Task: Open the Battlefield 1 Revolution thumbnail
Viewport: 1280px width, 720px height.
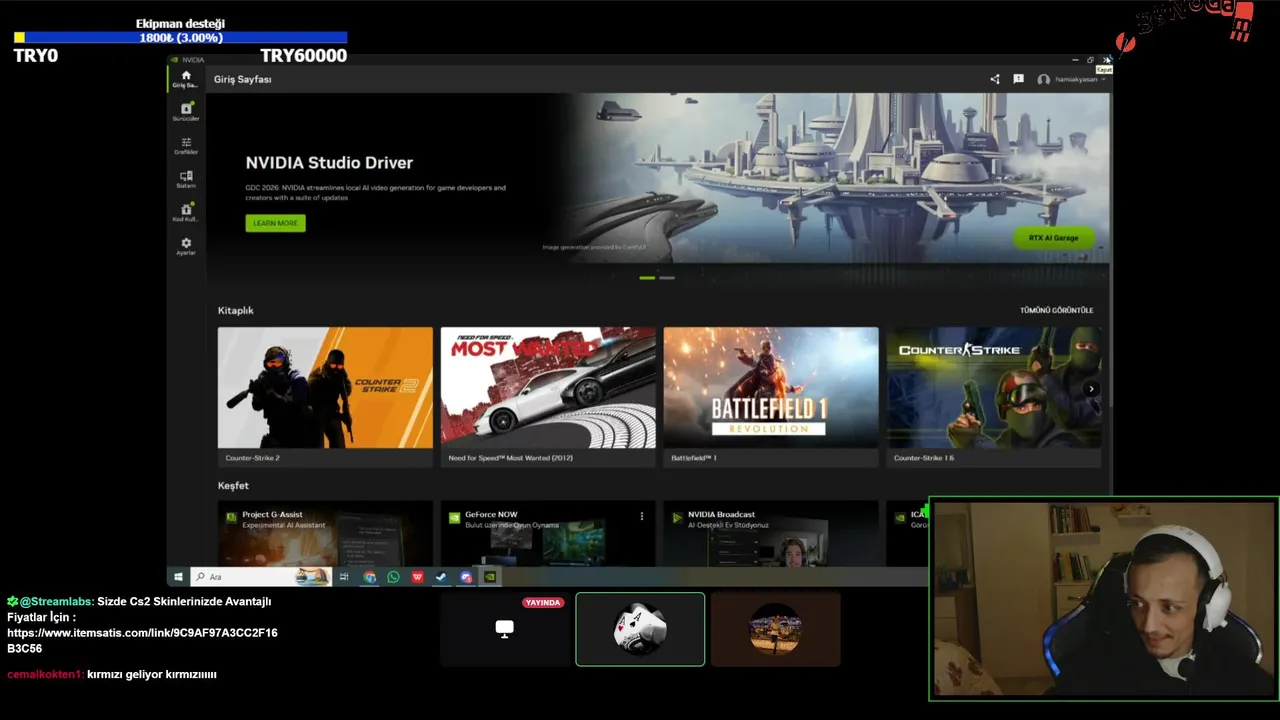Action: 771,388
